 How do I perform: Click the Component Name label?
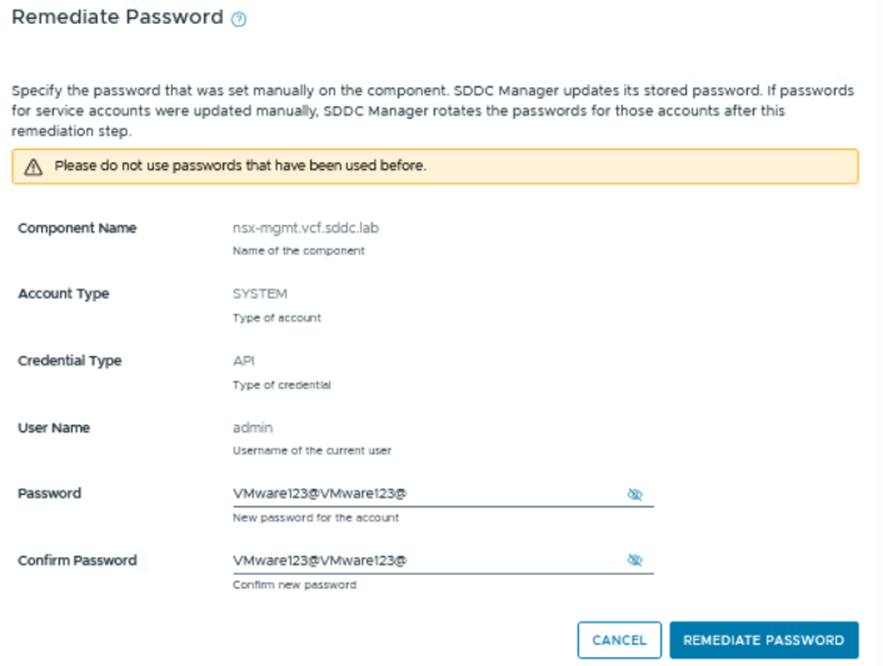pos(77,228)
